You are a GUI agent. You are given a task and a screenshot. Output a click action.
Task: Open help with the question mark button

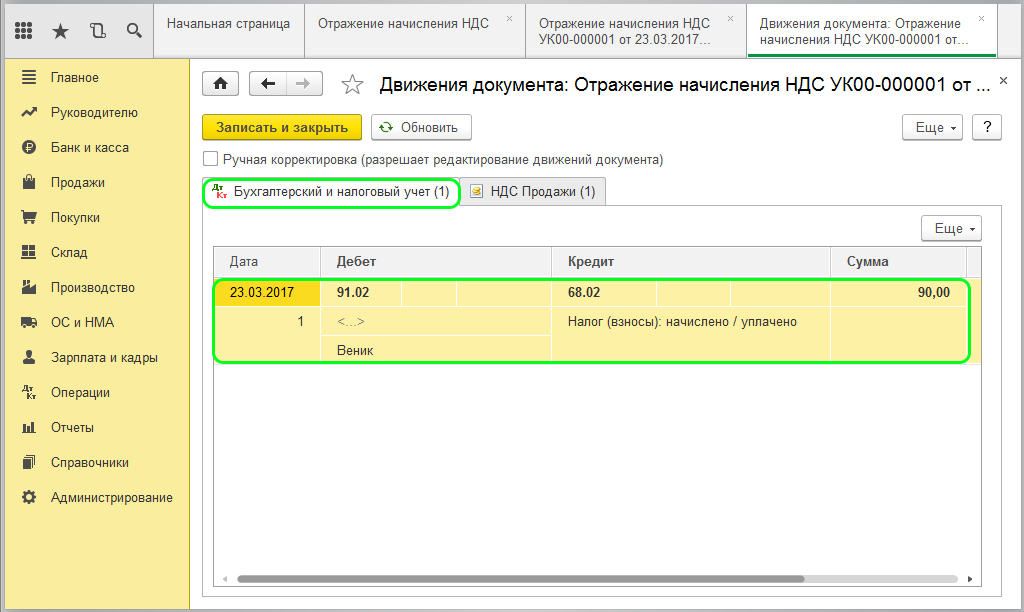[987, 127]
